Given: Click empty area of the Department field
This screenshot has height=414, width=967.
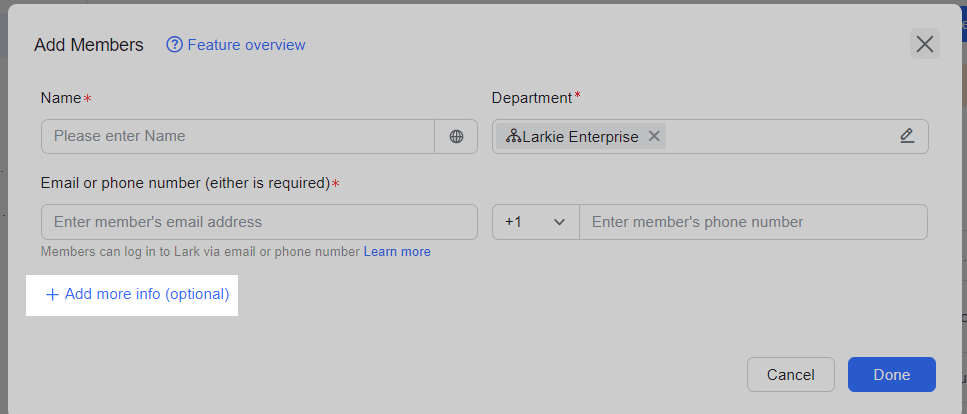Looking at the screenshot, I should click(x=780, y=137).
